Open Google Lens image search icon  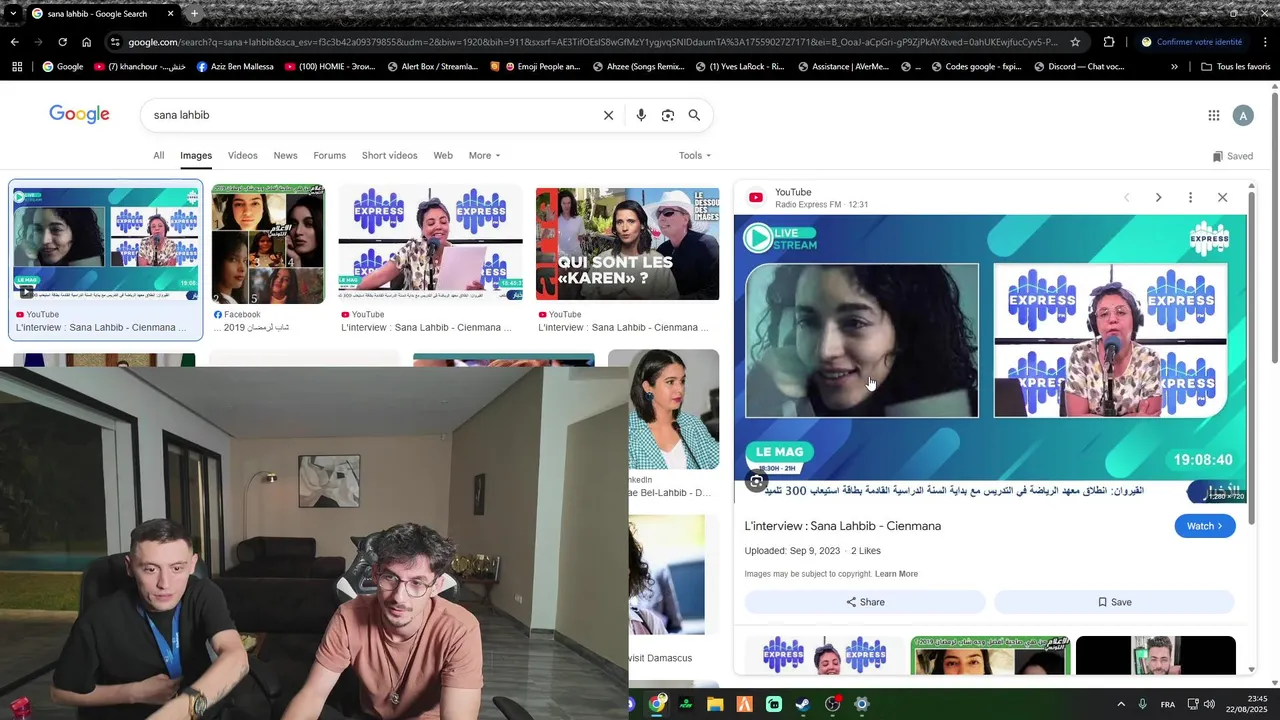(x=668, y=115)
